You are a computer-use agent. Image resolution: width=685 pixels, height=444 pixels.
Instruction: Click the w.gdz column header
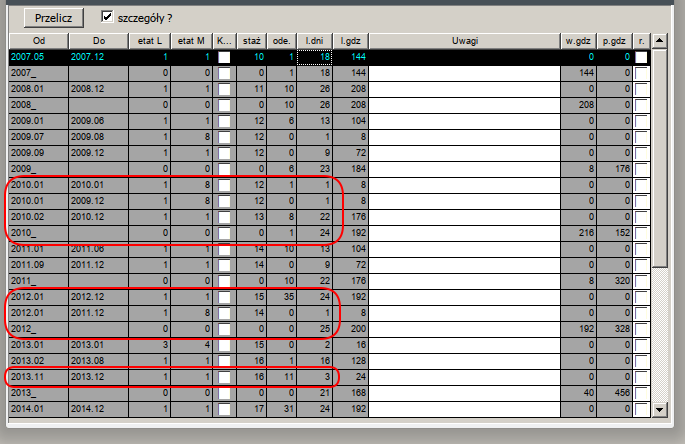point(576,41)
